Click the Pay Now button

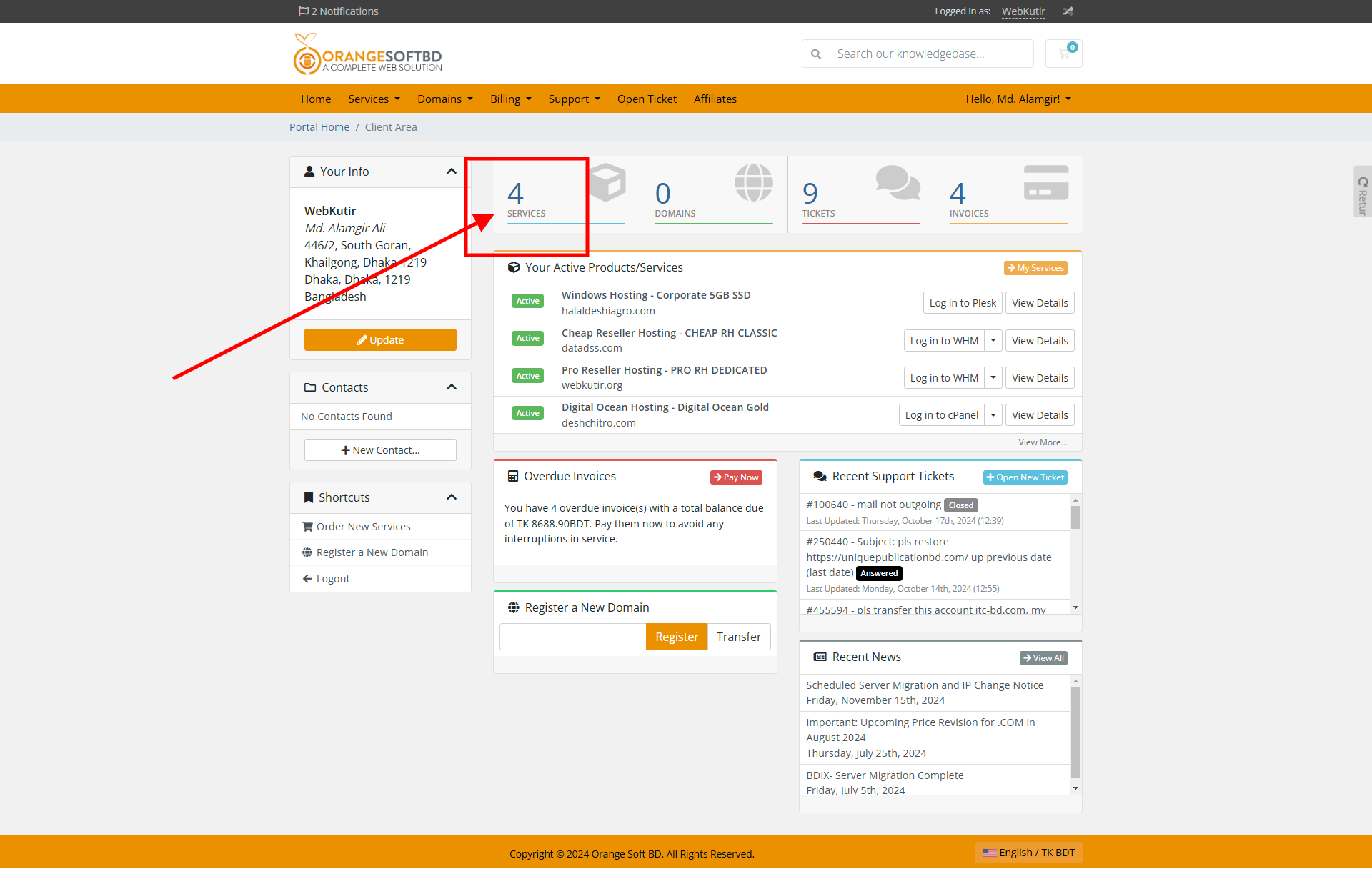[x=735, y=477]
